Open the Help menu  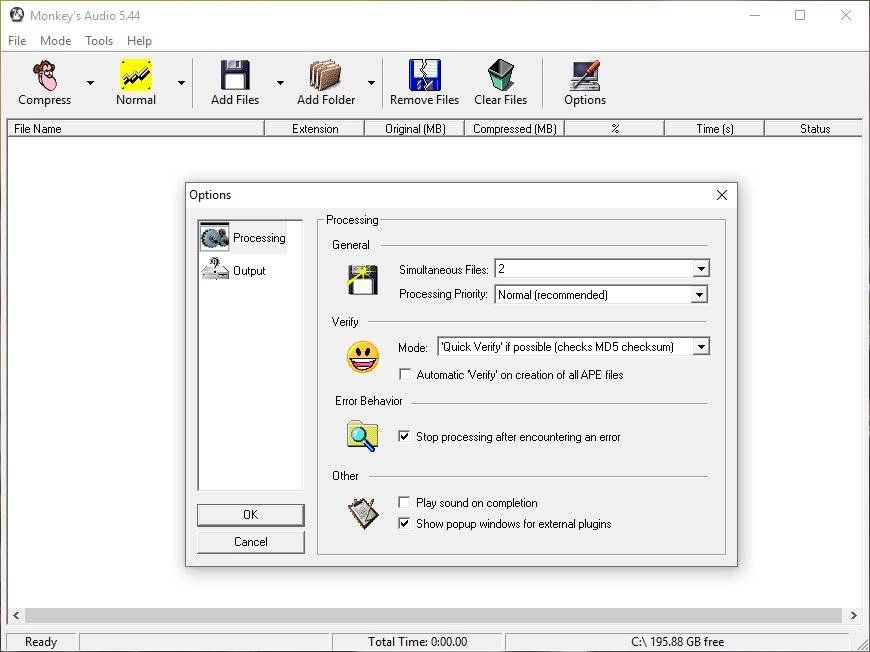(x=139, y=41)
